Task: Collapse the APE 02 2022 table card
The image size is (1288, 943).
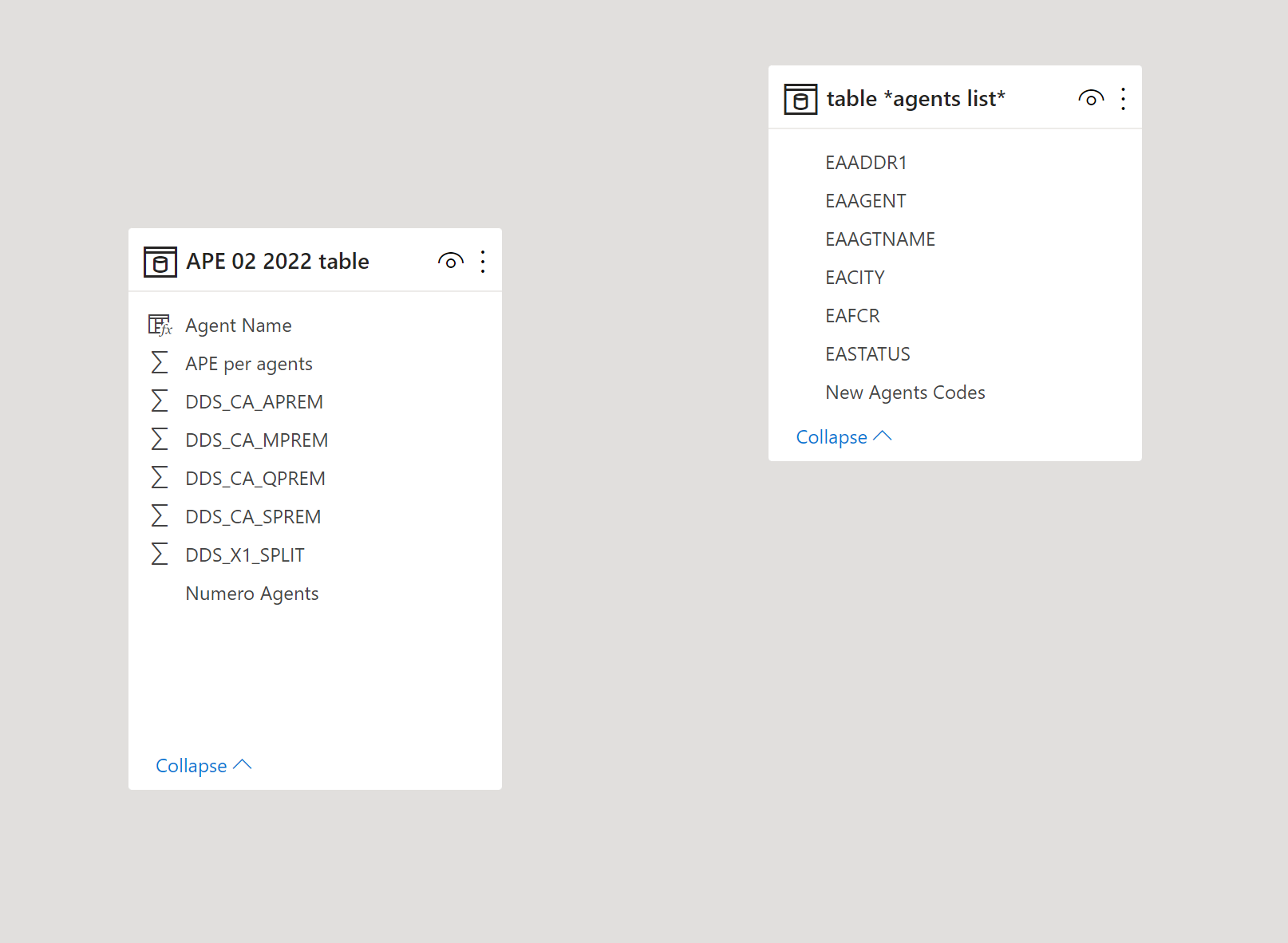Action: [203, 766]
